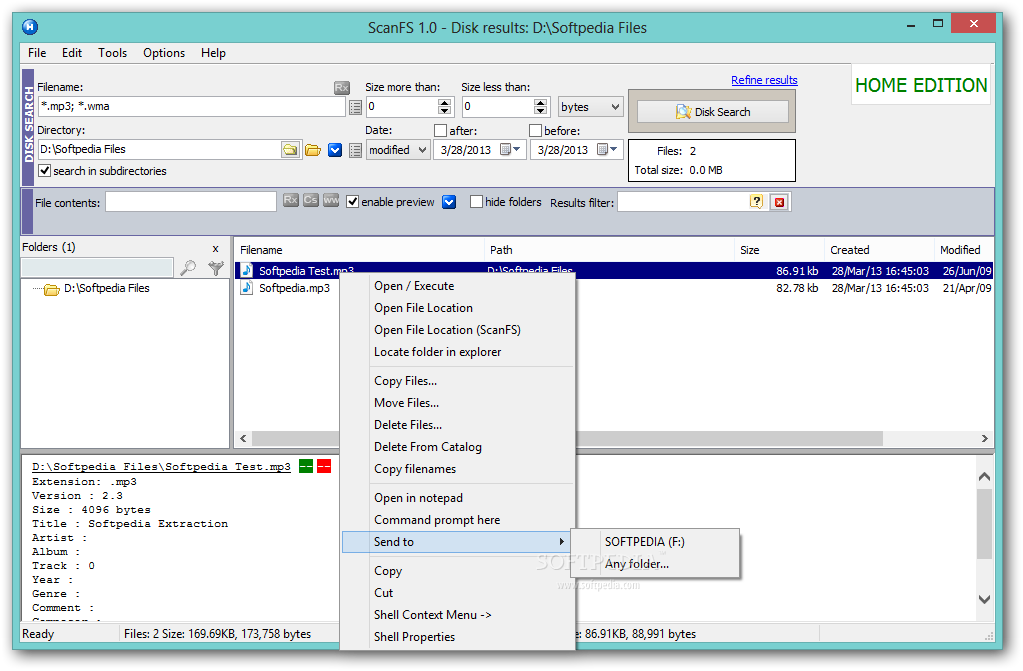Click the magnifier icon in Folders panel
This screenshot has width=1023, height=671.
(188, 268)
